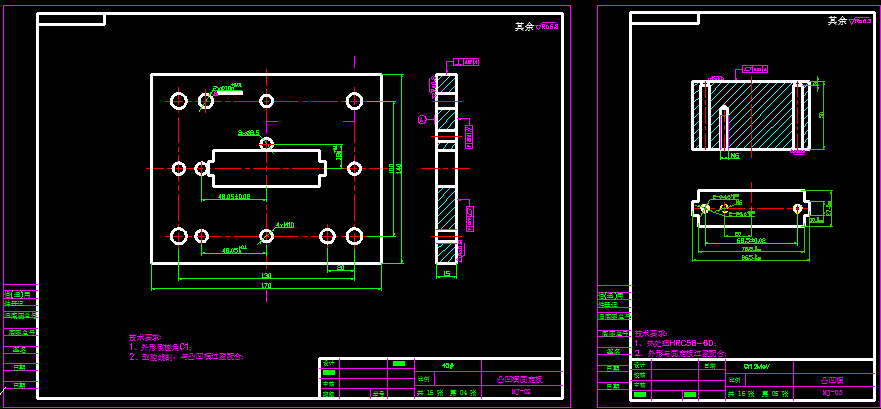Click 共 16 张 第 05 张 sheet count

(759, 392)
